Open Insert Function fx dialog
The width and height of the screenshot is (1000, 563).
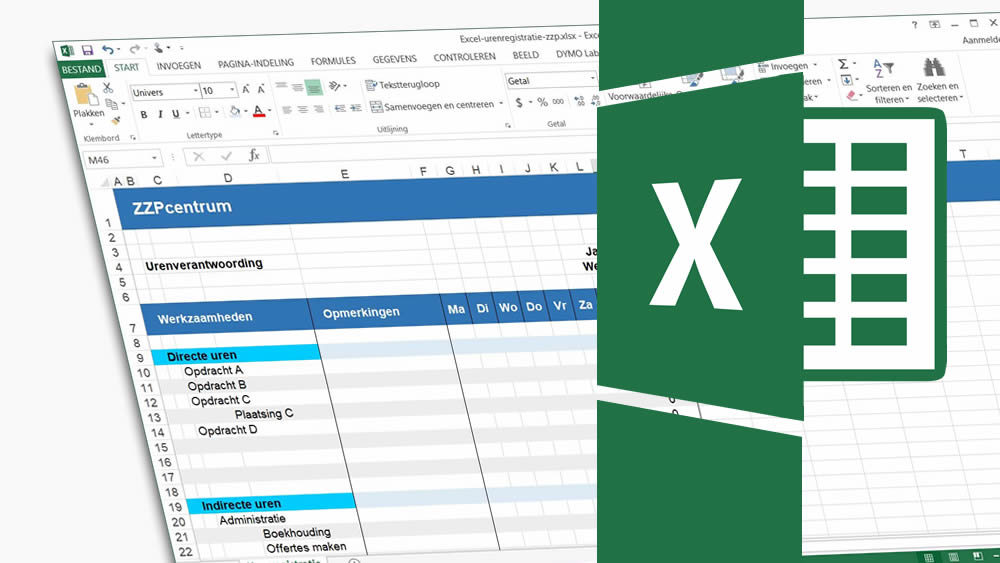pyautogui.click(x=254, y=155)
